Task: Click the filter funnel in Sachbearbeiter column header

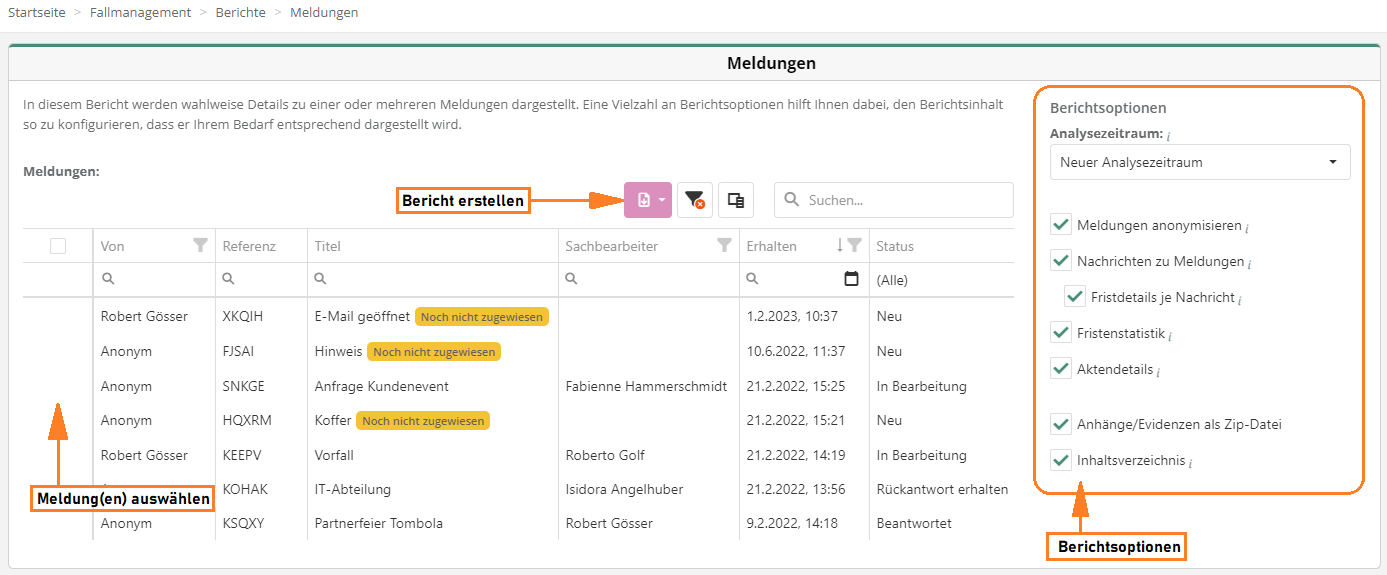Action: click(724, 246)
